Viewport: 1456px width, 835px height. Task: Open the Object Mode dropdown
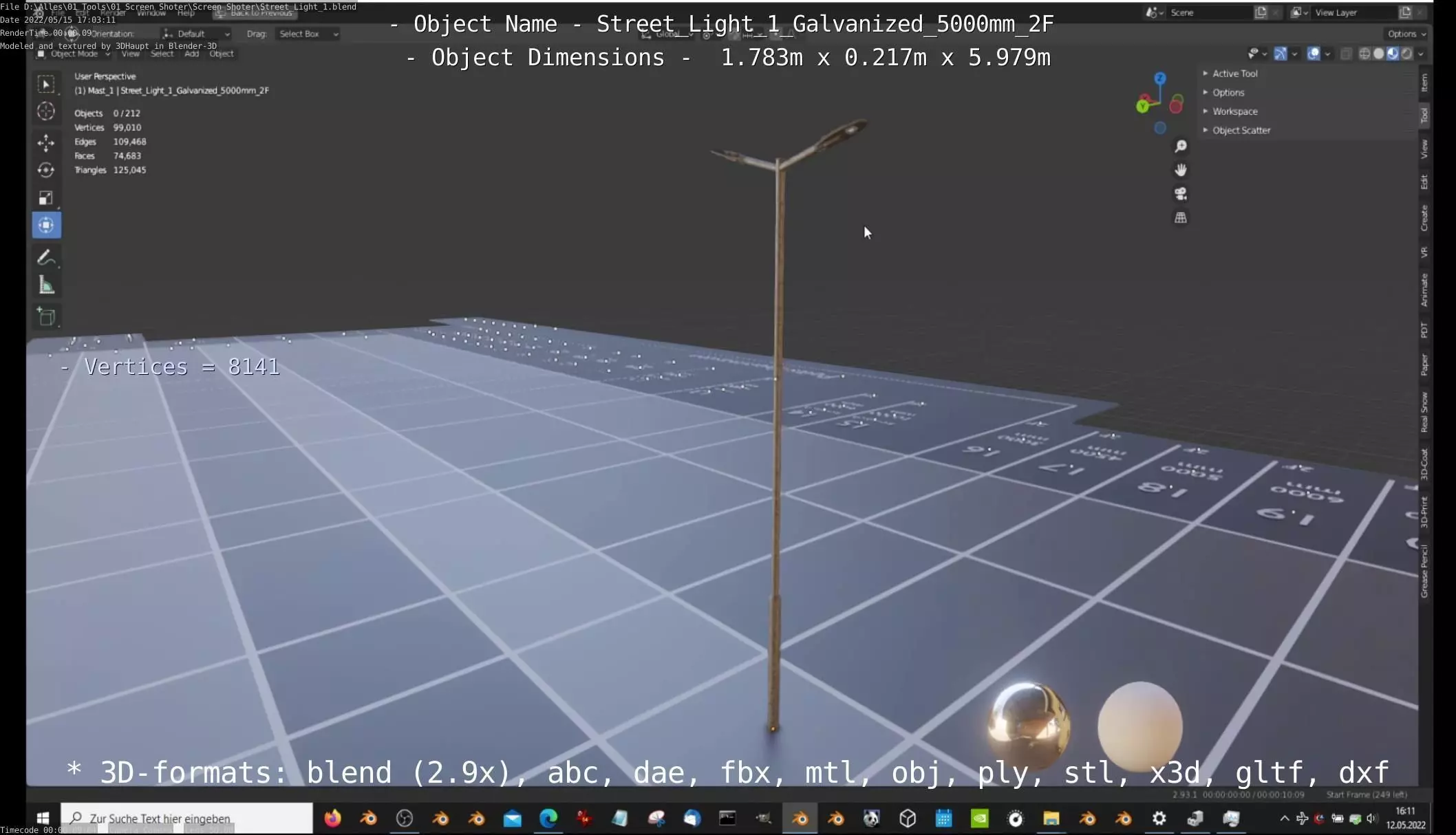coord(74,54)
